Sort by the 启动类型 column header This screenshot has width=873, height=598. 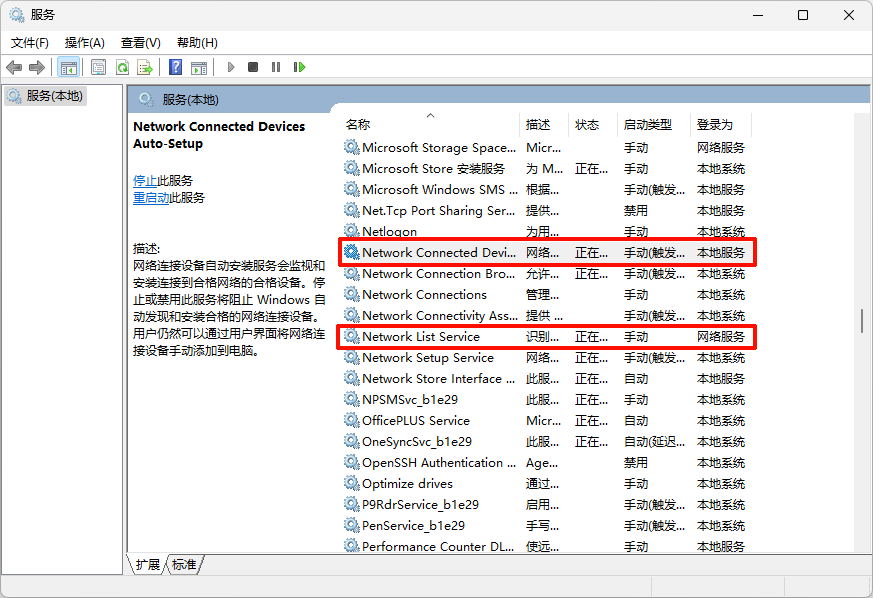[x=654, y=124]
